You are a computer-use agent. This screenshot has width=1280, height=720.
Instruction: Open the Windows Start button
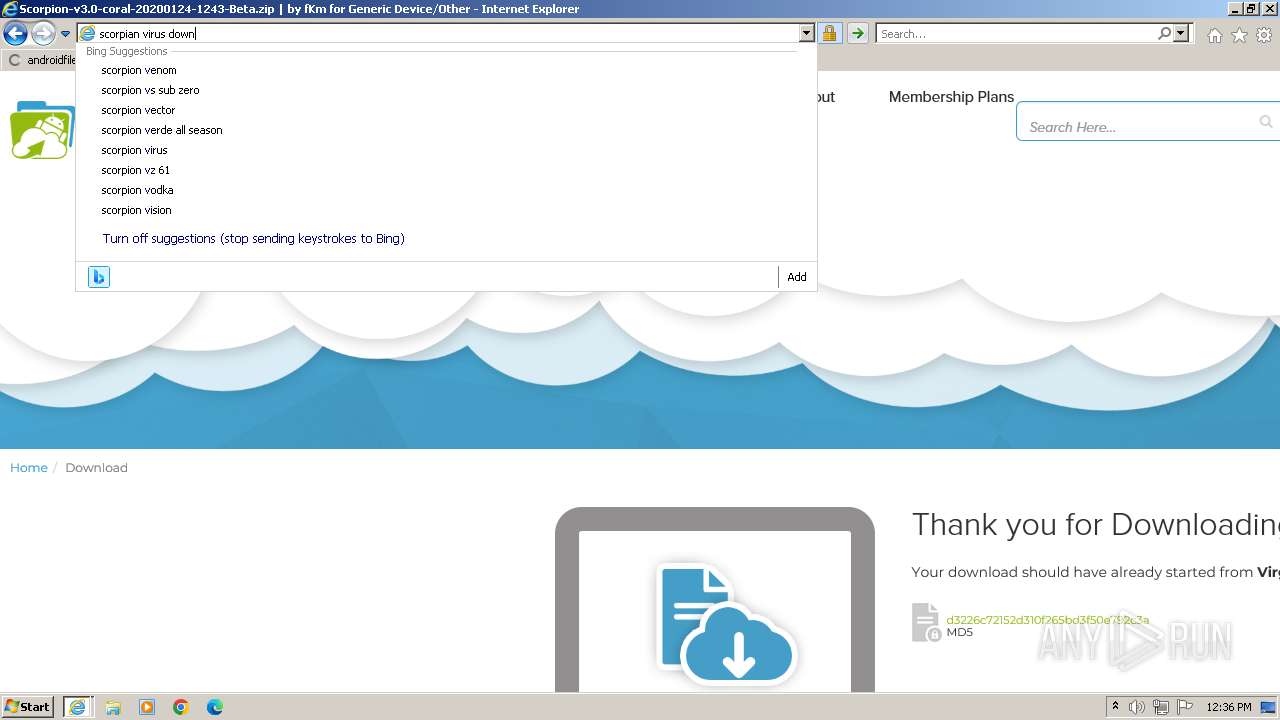click(x=28, y=707)
